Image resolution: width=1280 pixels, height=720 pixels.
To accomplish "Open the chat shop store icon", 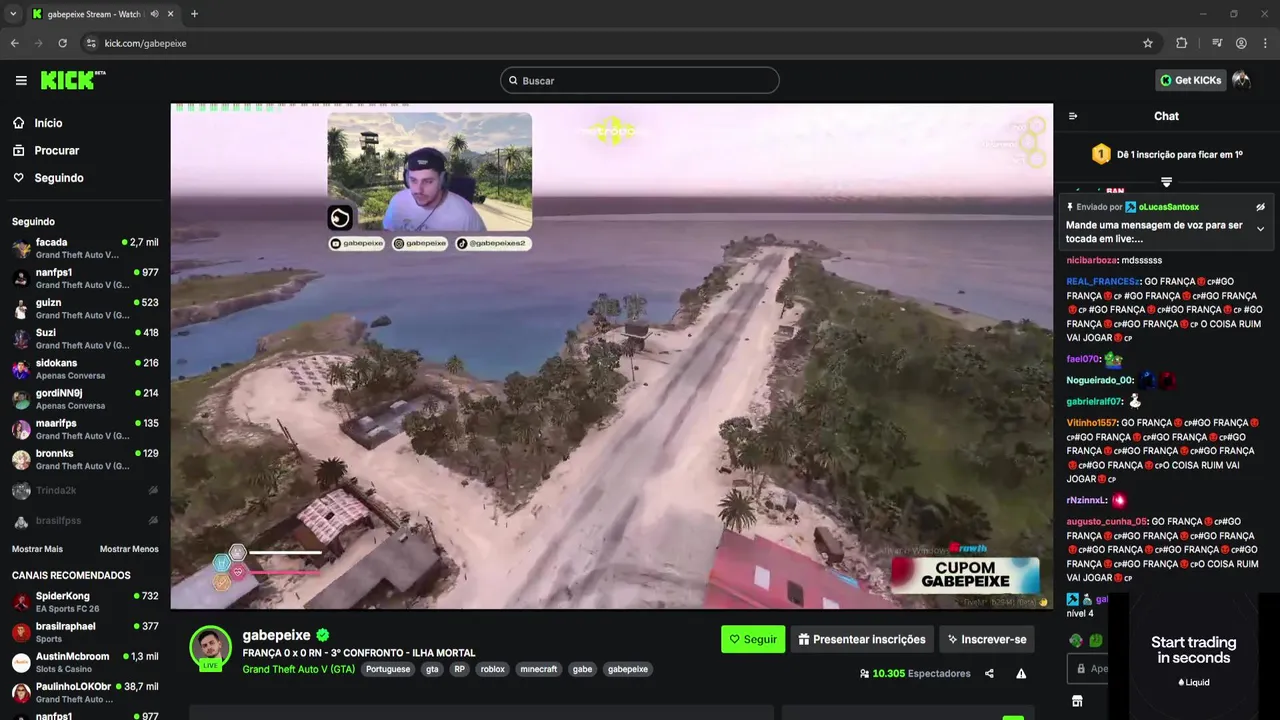I will coord(1077,701).
